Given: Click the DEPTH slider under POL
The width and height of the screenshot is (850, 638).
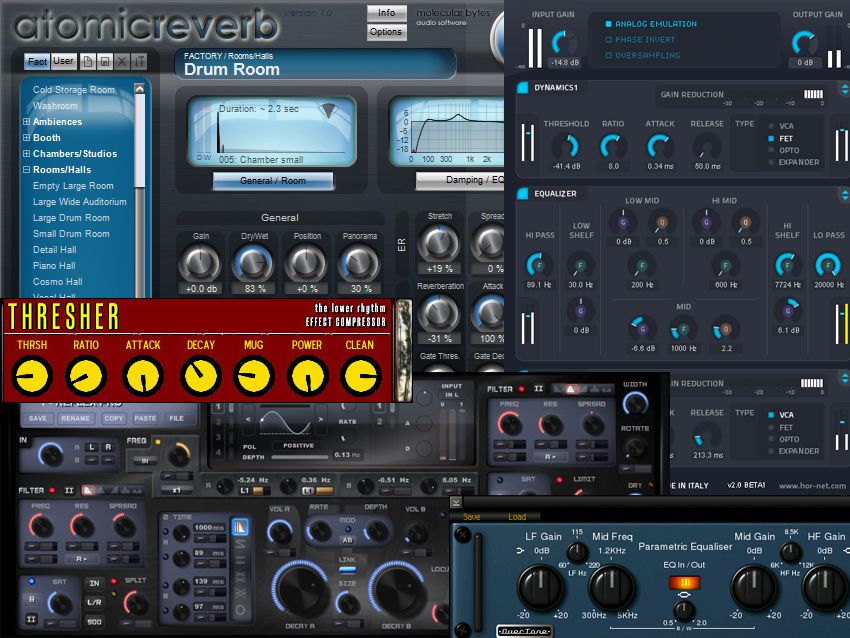Looking at the screenshot, I should [300, 457].
